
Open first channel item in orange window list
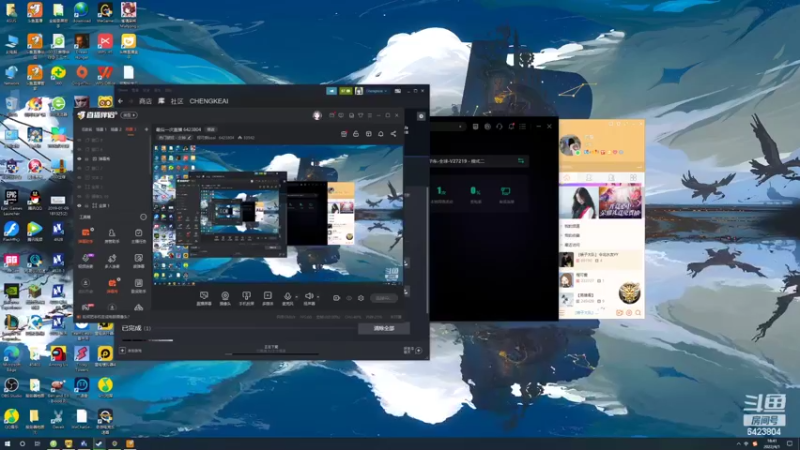click(601, 259)
